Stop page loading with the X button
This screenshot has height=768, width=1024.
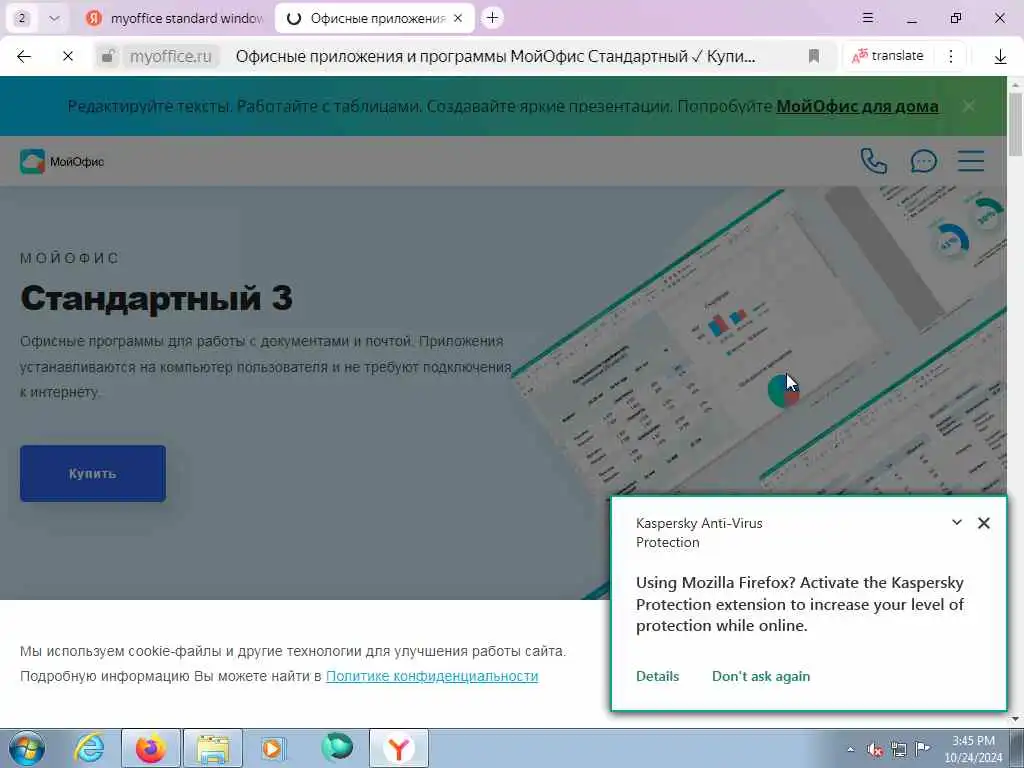point(67,56)
